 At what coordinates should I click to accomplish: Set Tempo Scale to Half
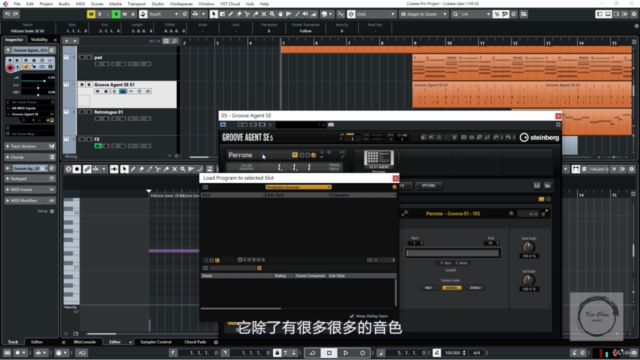click(428, 288)
